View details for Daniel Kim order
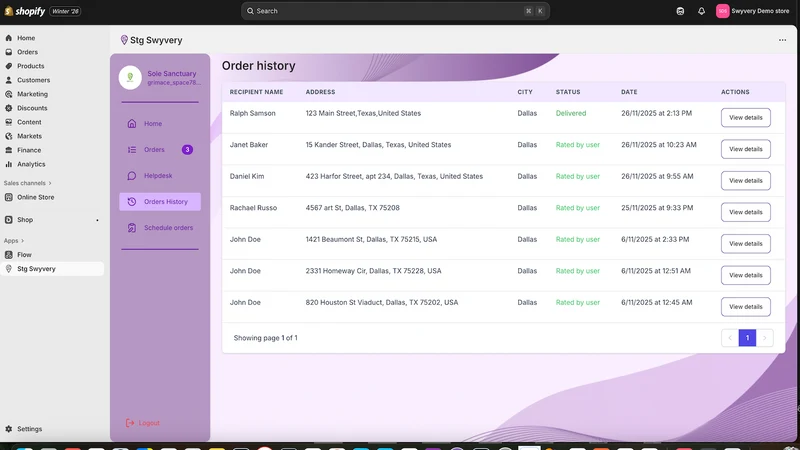The image size is (800, 450). [745, 181]
